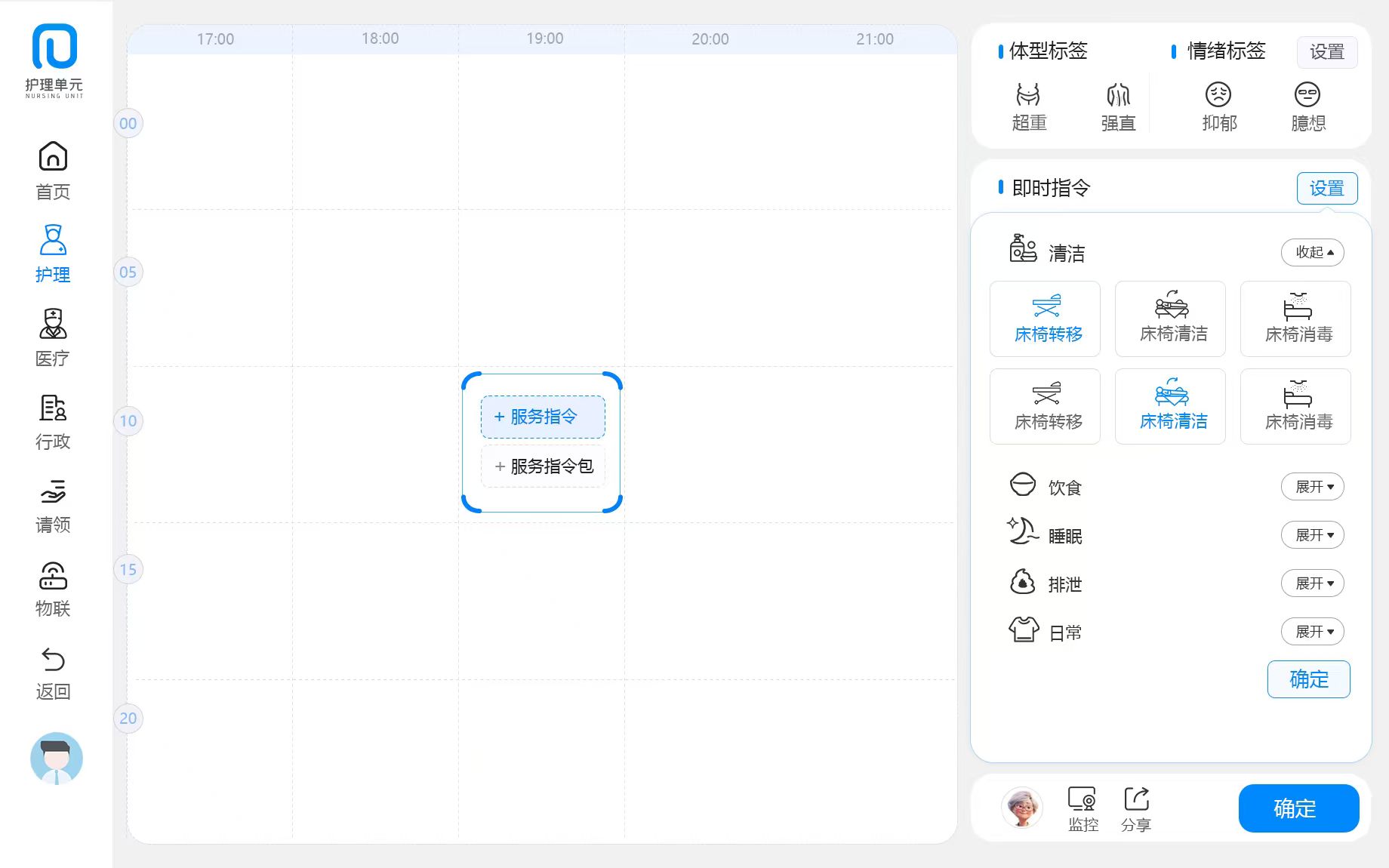This screenshot has width=1389, height=868.
Task: Open the 物联 IoT section
Action: coord(53,588)
